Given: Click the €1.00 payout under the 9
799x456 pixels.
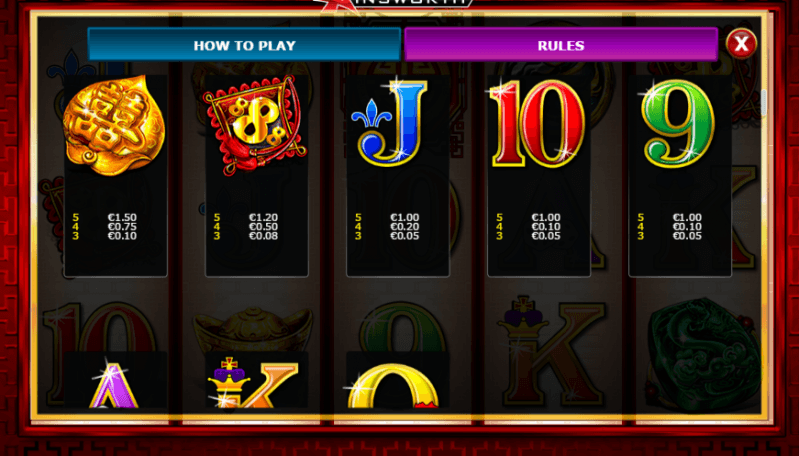Looking at the screenshot, I should (687, 218).
